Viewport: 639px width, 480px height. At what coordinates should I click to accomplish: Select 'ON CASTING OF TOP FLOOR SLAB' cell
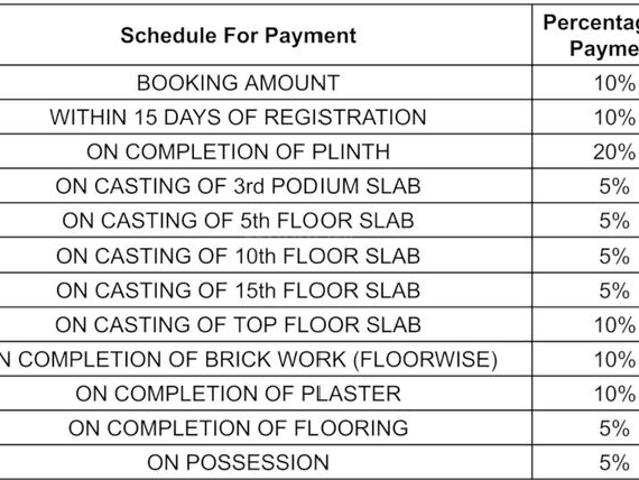pyautogui.click(x=238, y=325)
